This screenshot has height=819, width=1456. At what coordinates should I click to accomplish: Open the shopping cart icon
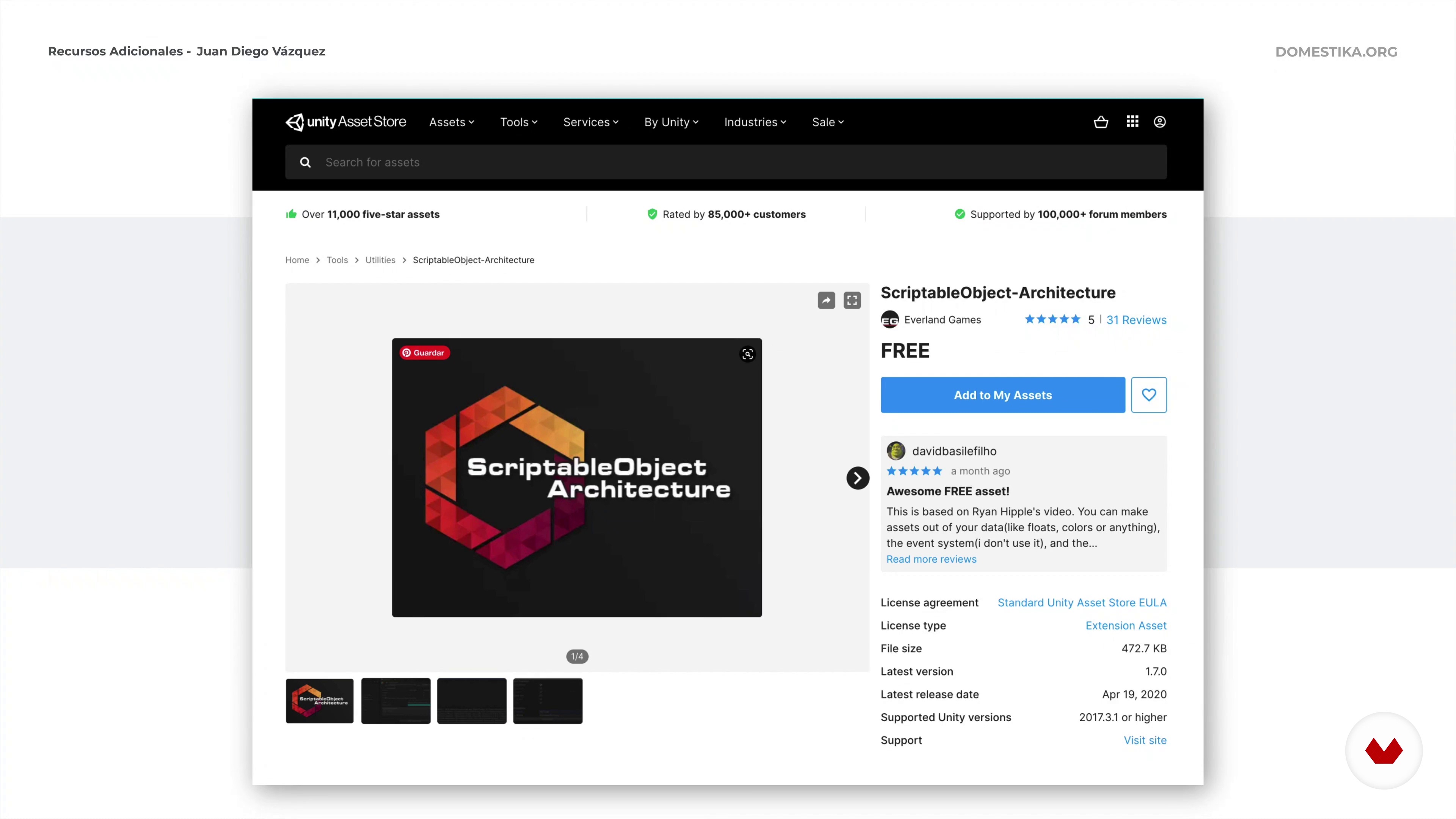click(x=1100, y=121)
